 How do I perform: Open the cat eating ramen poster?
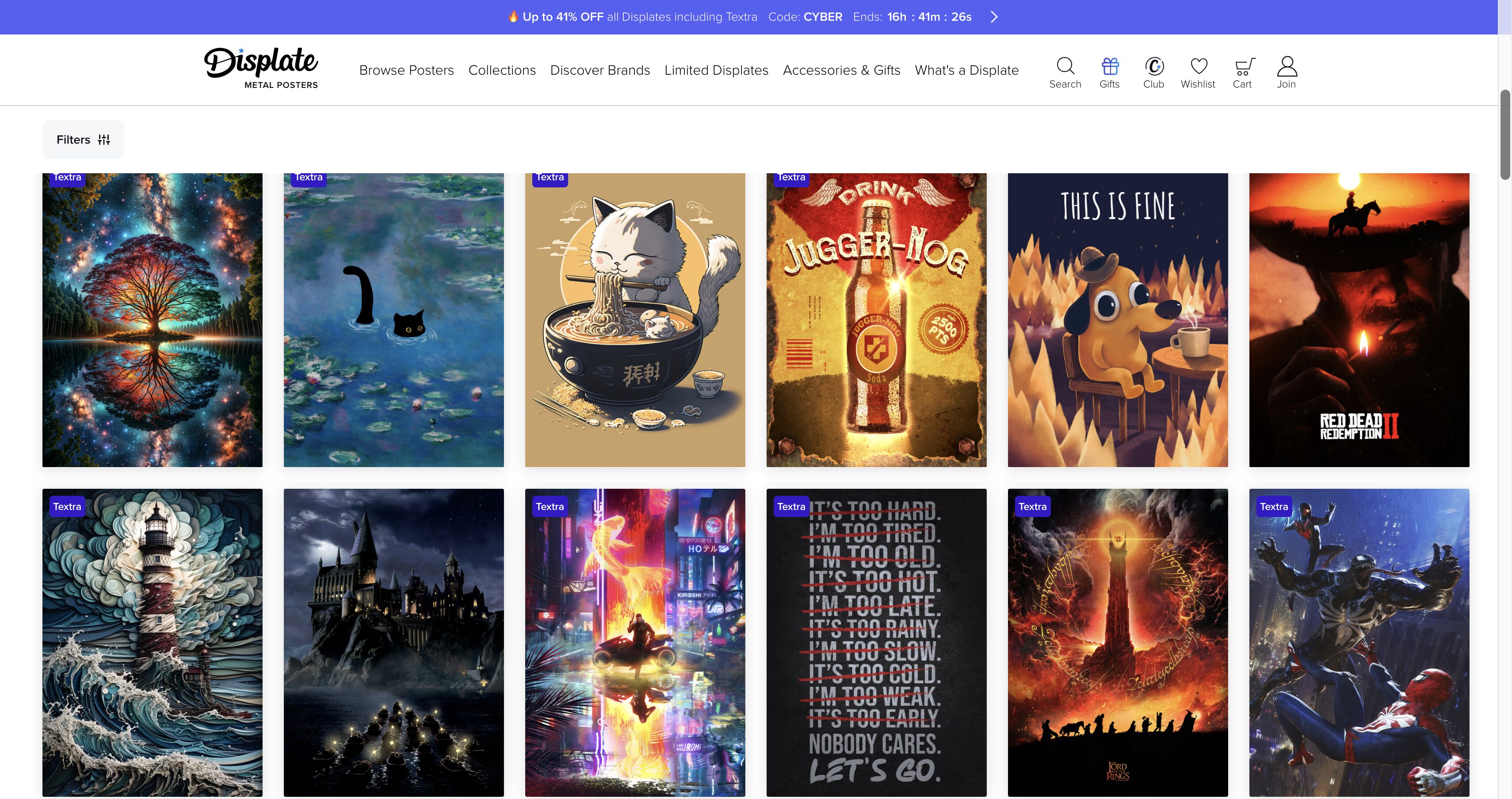[634, 320]
